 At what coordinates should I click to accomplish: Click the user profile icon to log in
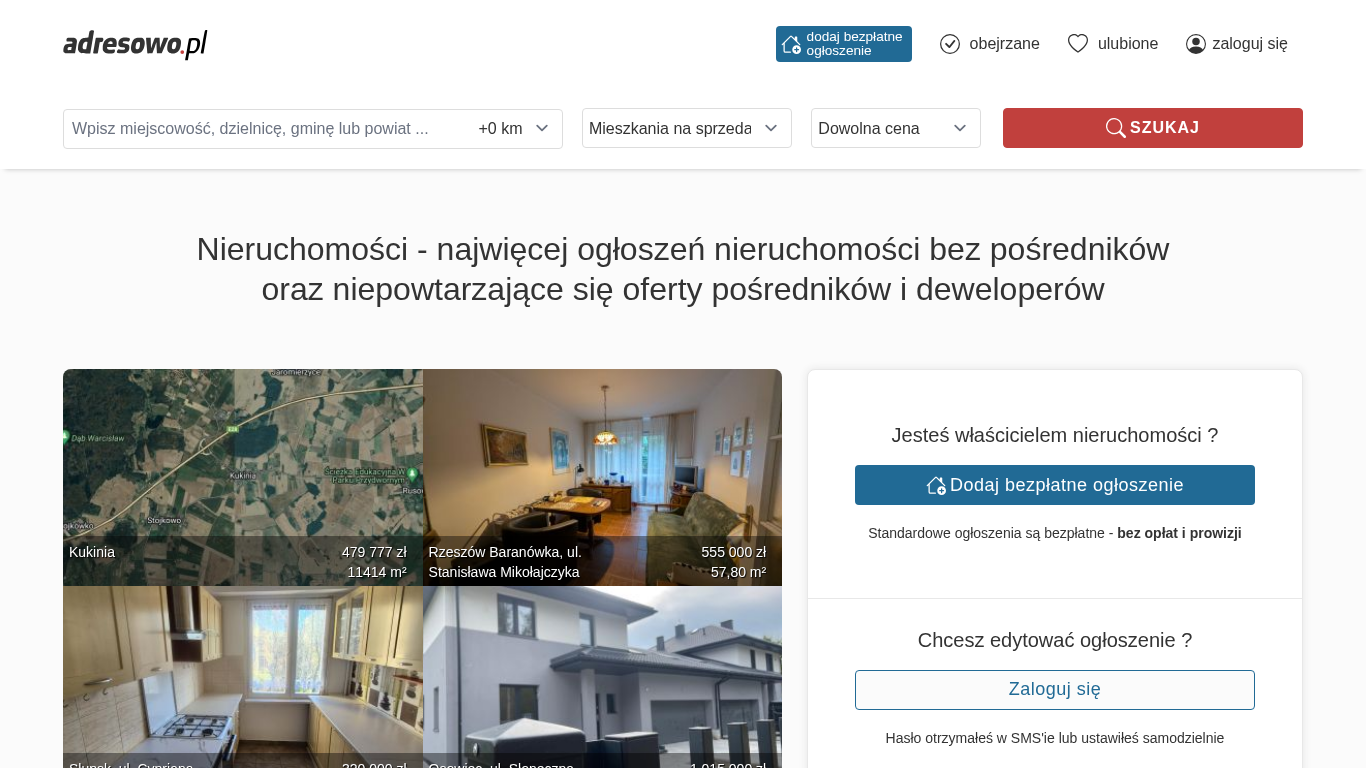click(x=1195, y=44)
